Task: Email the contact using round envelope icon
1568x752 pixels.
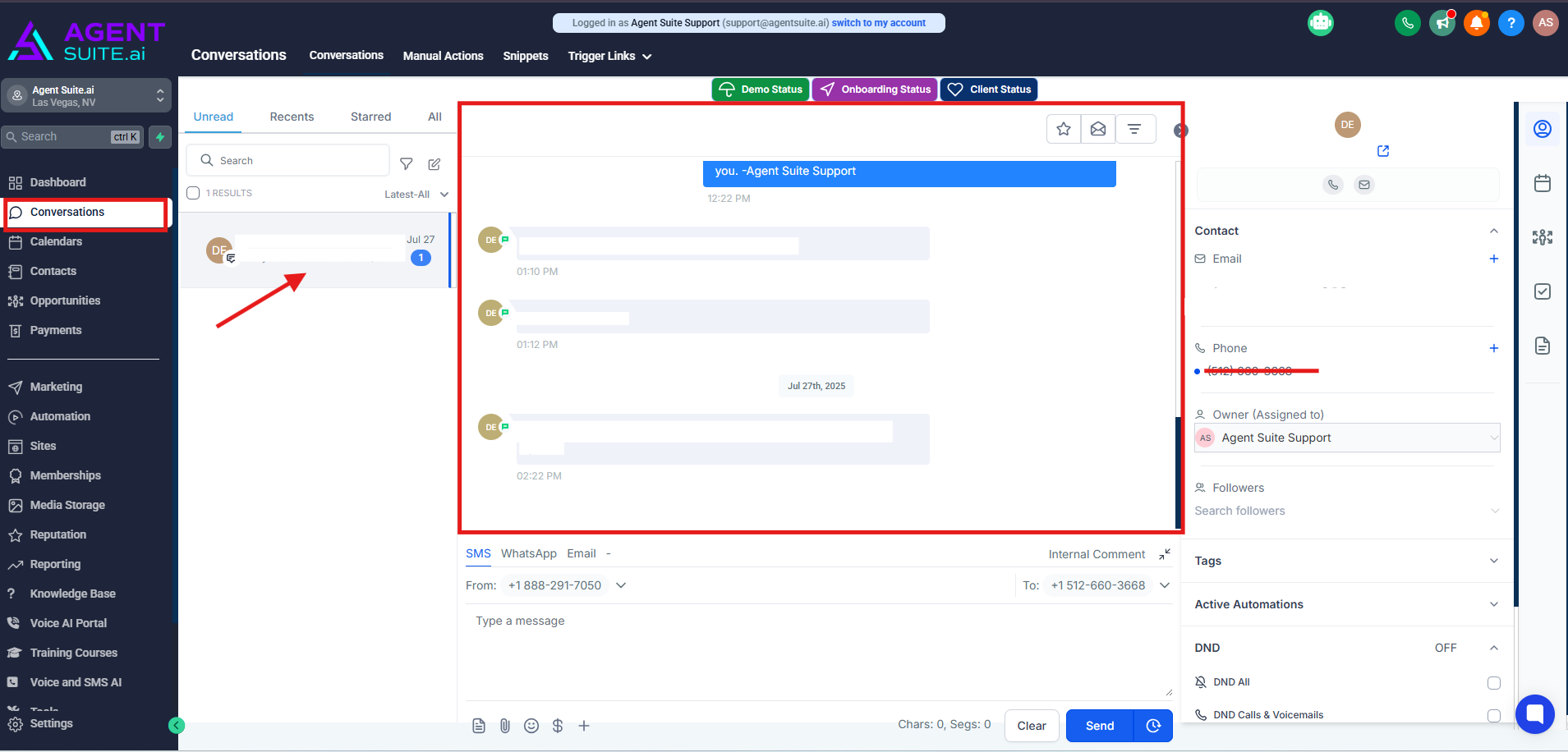Action: [1364, 185]
